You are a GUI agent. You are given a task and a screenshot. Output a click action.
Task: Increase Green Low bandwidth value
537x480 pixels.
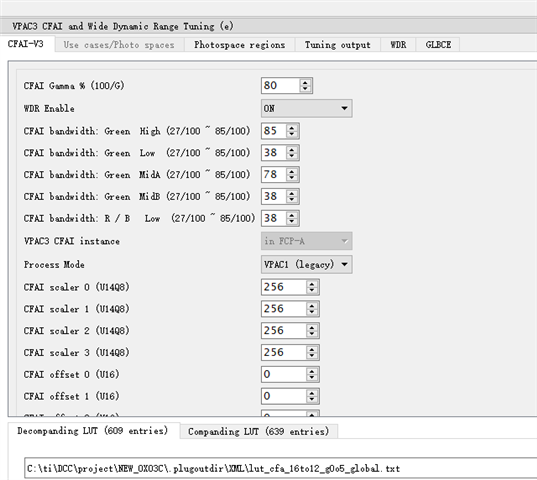point(292,150)
